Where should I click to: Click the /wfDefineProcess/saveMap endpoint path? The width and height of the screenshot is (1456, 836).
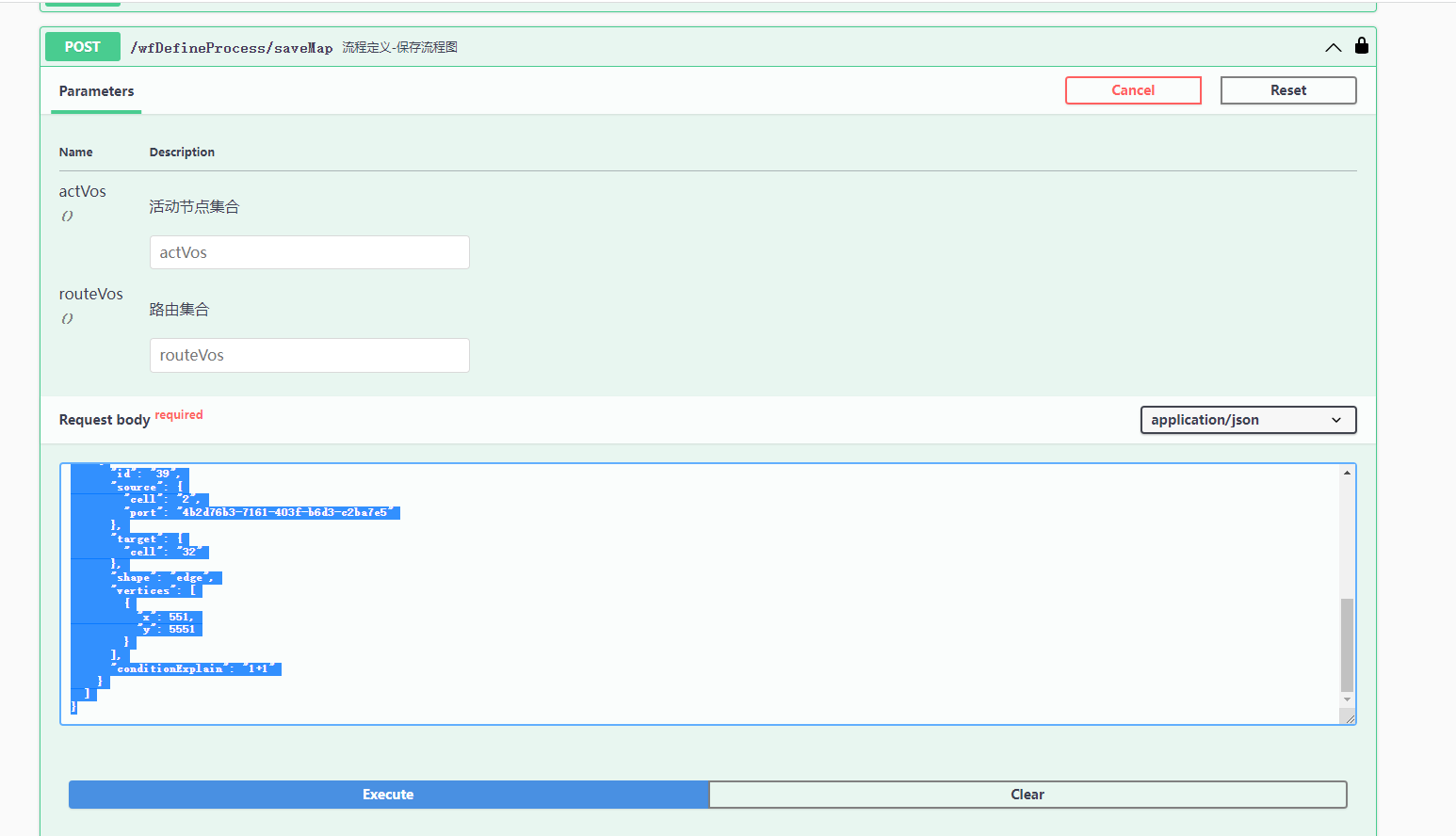232,48
